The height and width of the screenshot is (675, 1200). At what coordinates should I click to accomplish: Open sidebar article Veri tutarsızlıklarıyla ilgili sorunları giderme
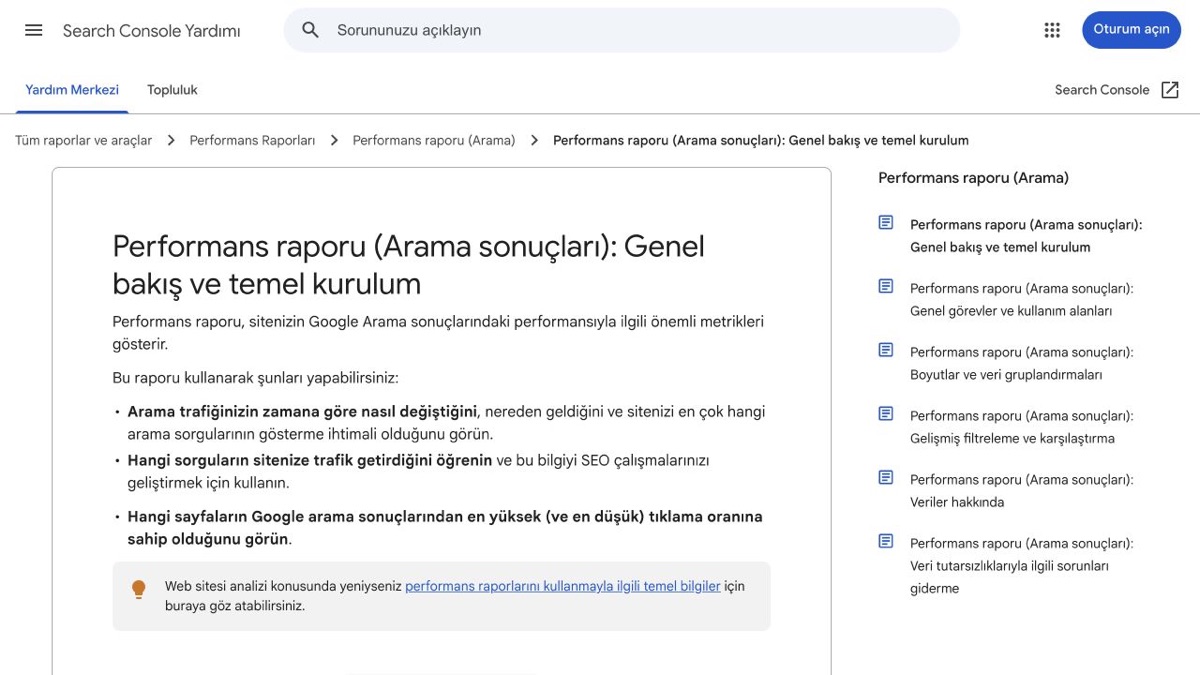(x=1022, y=566)
